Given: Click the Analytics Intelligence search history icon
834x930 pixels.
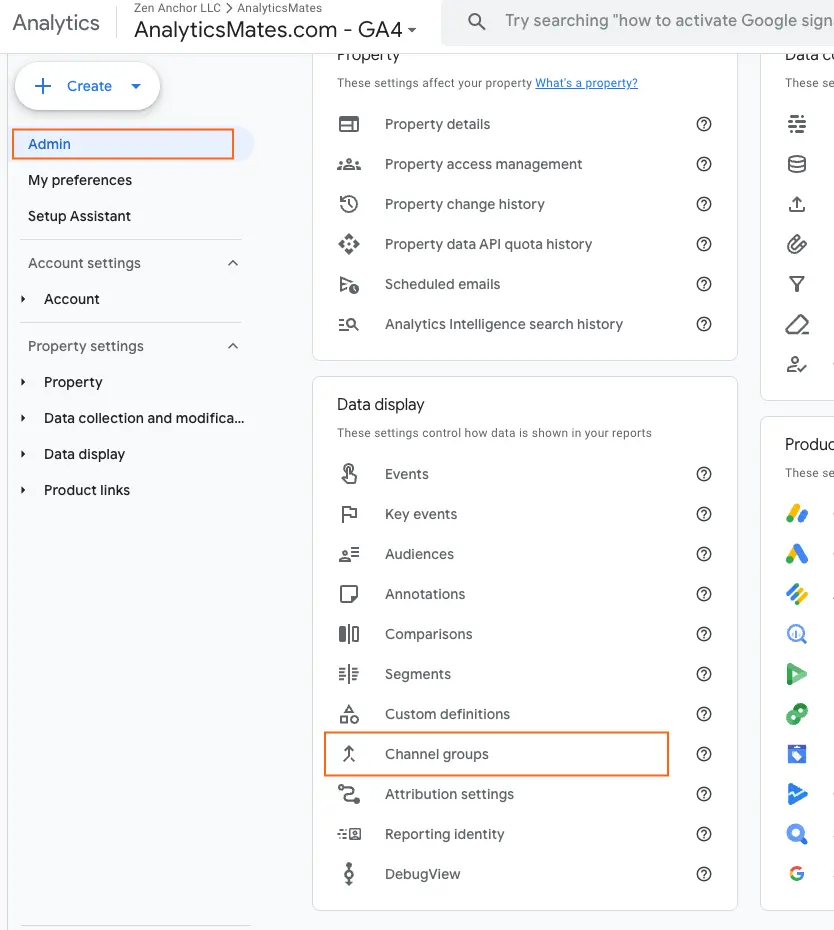Looking at the screenshot, I should (349, 324).
